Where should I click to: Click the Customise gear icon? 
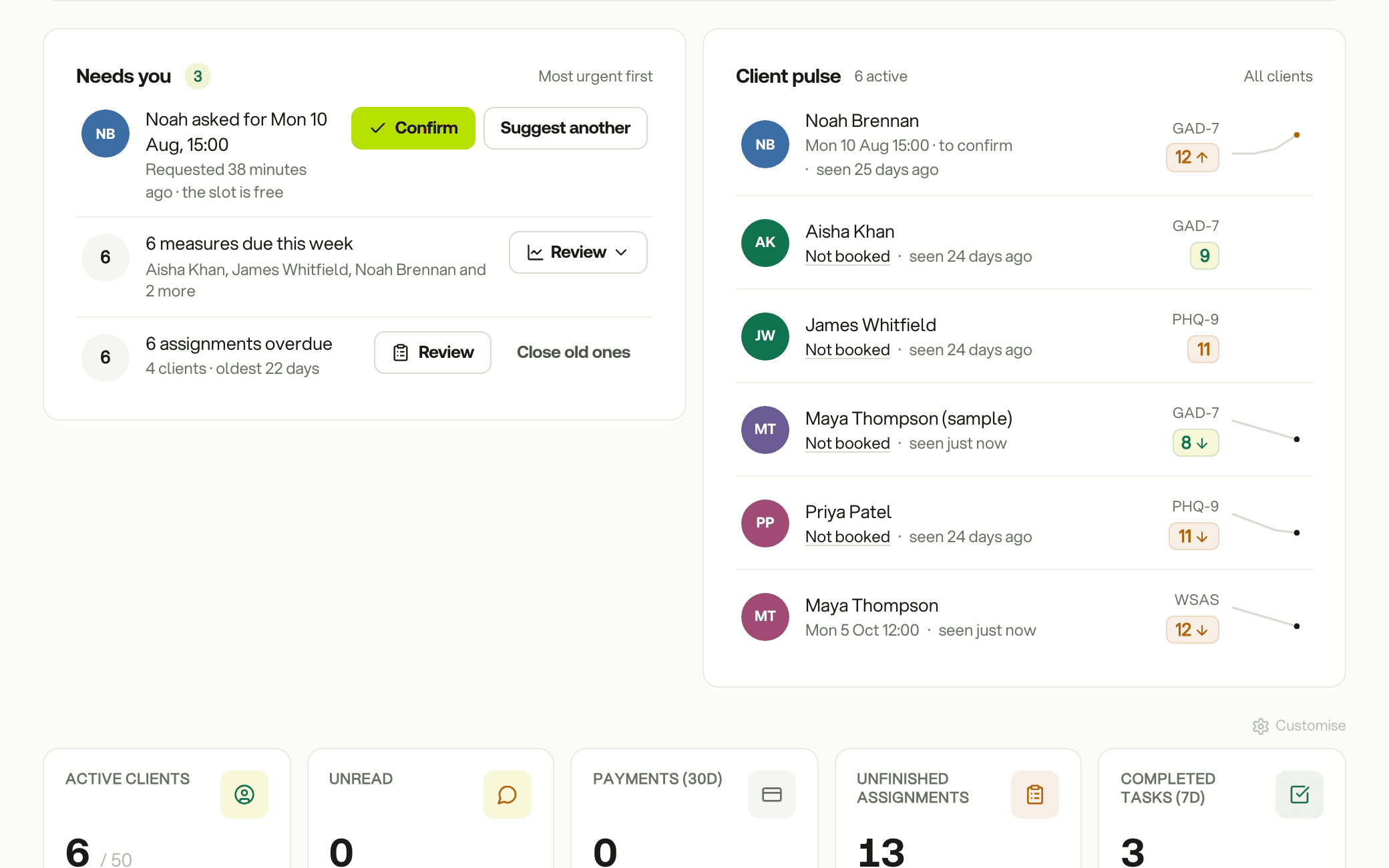[x=1261, y=726]
